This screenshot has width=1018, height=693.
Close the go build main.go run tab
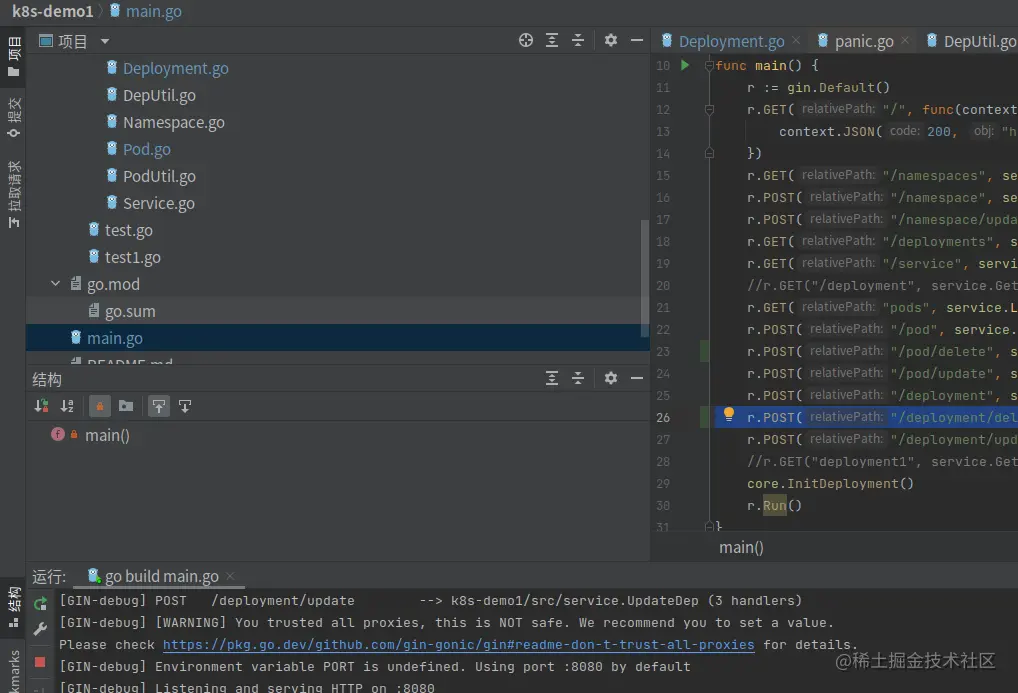pos(230,576)
